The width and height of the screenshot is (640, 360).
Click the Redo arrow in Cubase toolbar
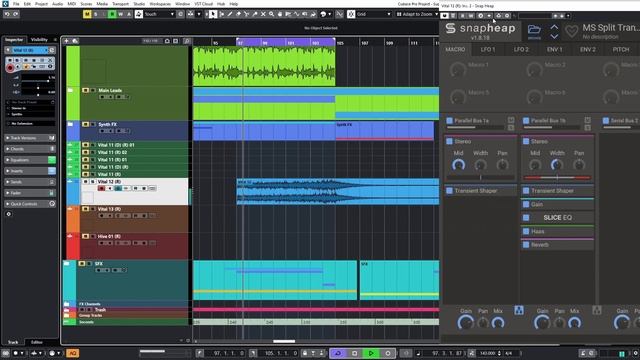pyautogui.click(x=16, y=14)
